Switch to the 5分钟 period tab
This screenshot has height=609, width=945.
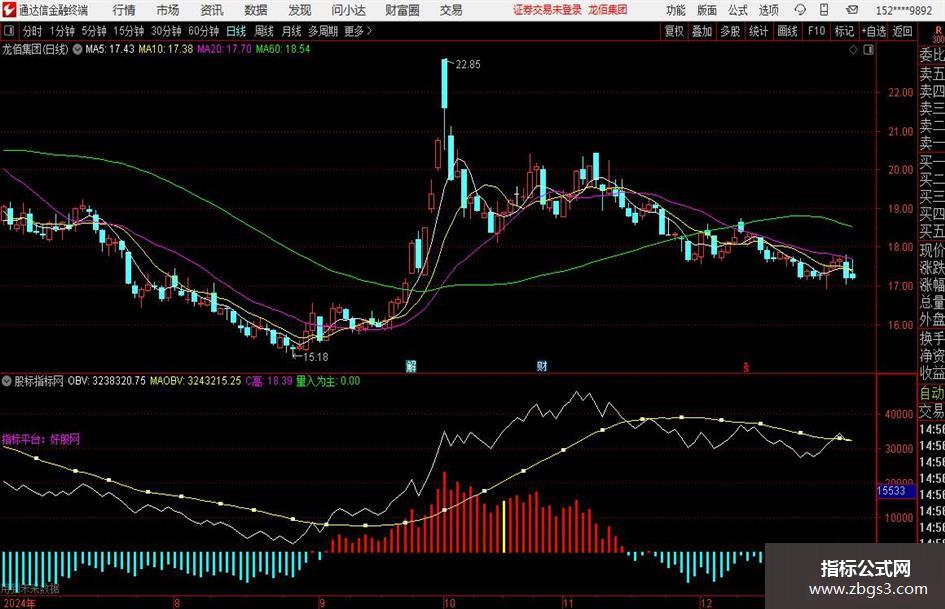[94, 31]
